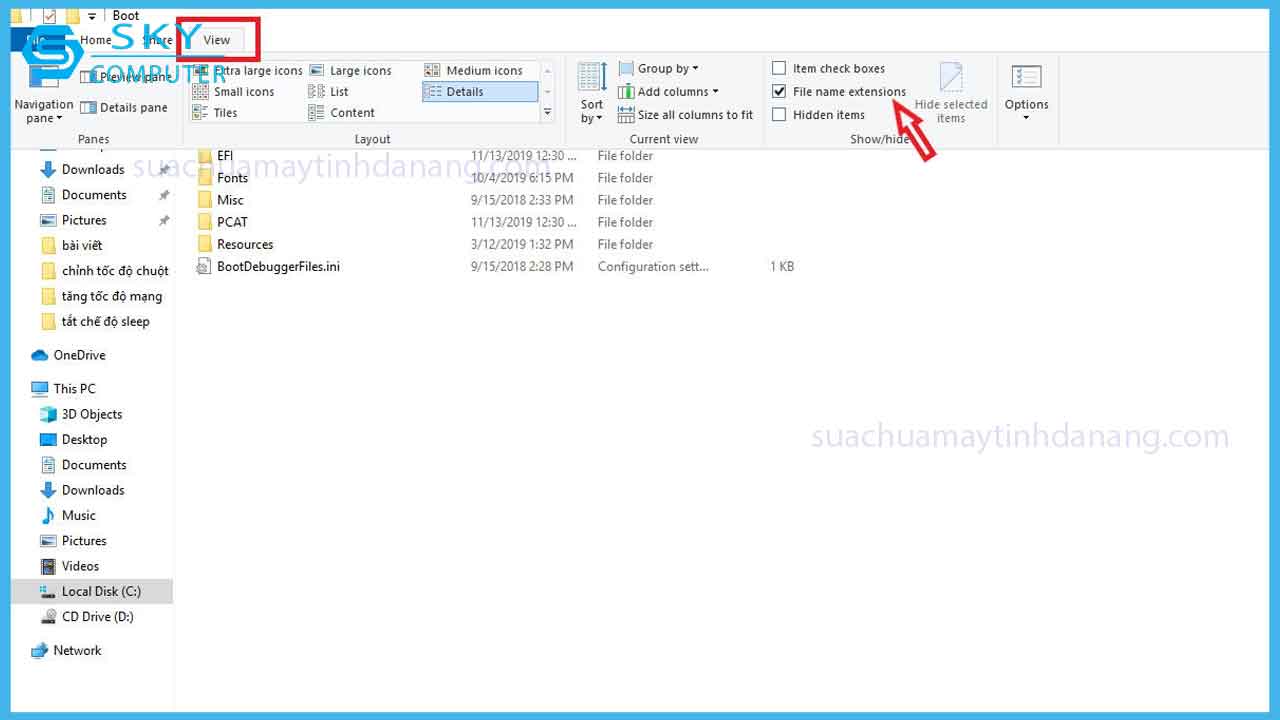The image size is (1280, 720).
Task: Click the Size all columns to fit icon
Action: pyautogui.click(x=626, y=115)
